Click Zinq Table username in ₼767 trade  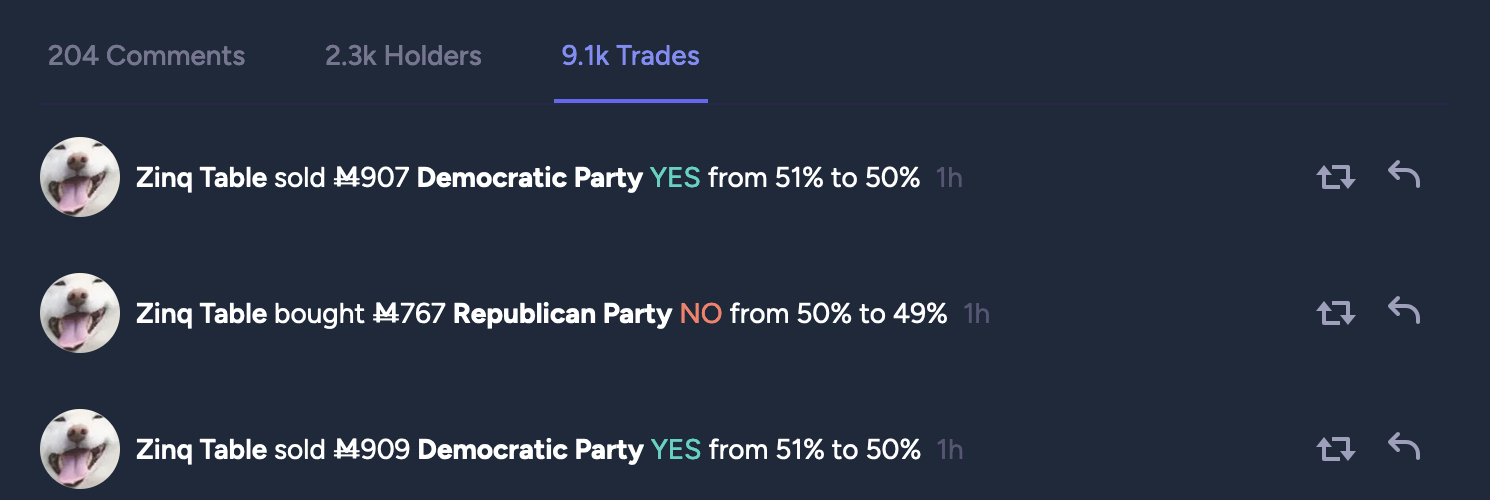(201, 314)
